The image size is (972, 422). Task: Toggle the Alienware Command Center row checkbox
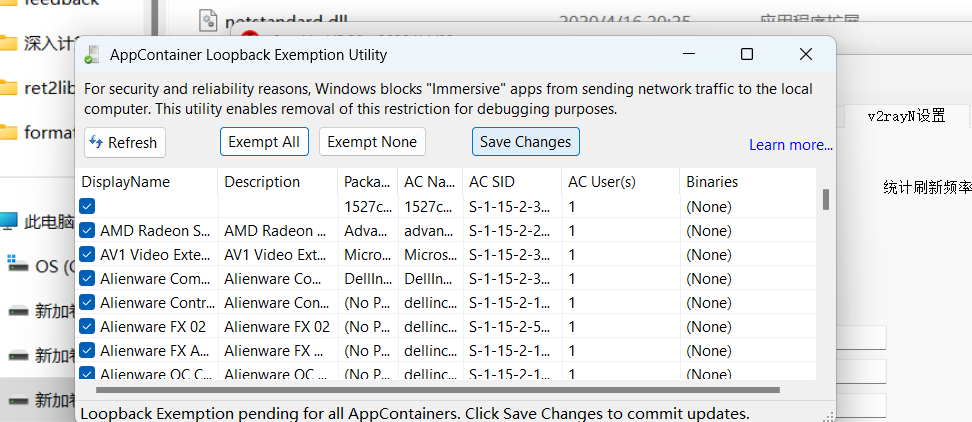(87, 279)
